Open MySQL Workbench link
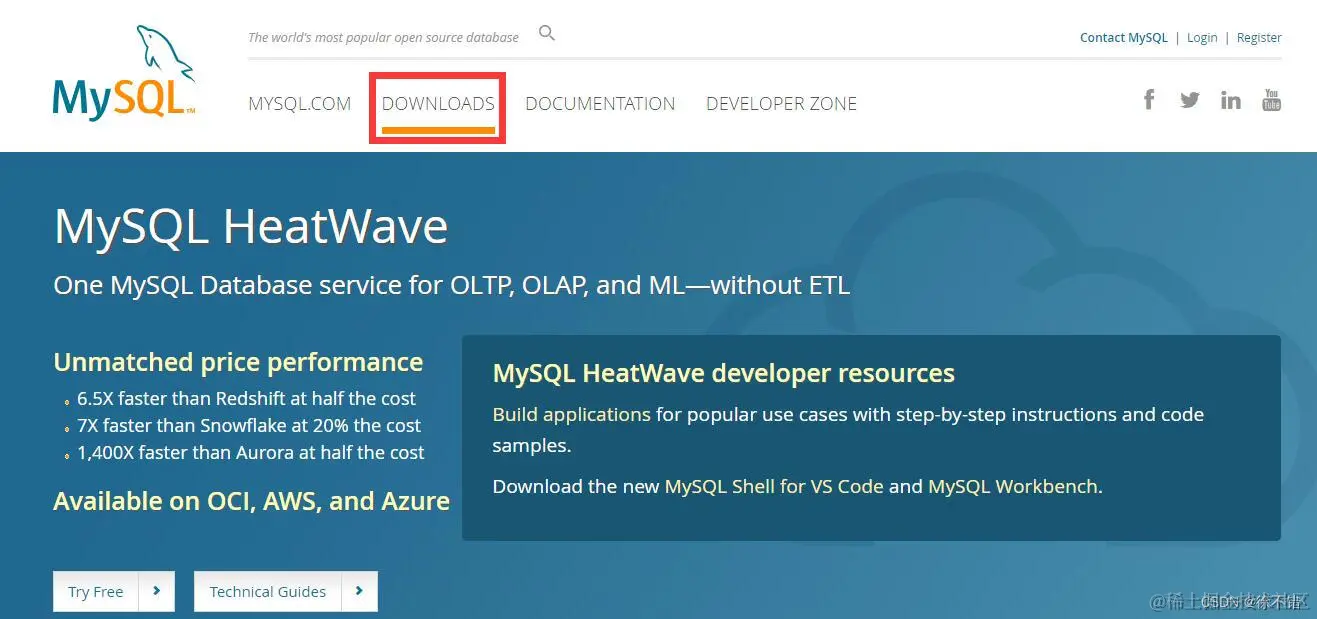 1013,487
